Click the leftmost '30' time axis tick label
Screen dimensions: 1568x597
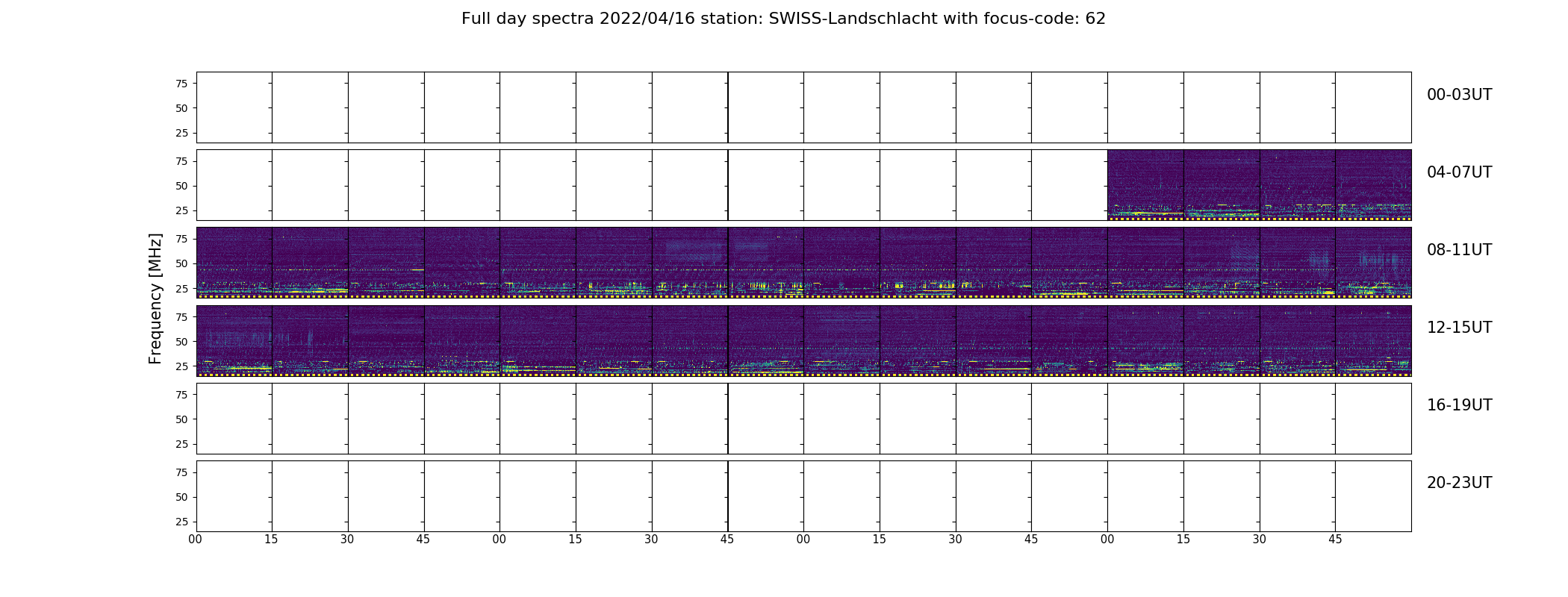pos(347,540)
